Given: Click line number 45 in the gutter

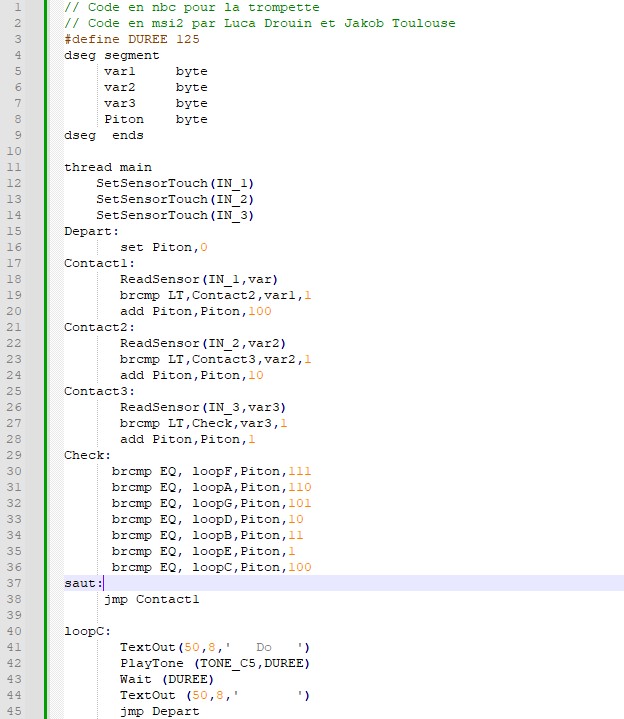Looking at the screenshot, I should pyautogui.click(x=14, y=712).
